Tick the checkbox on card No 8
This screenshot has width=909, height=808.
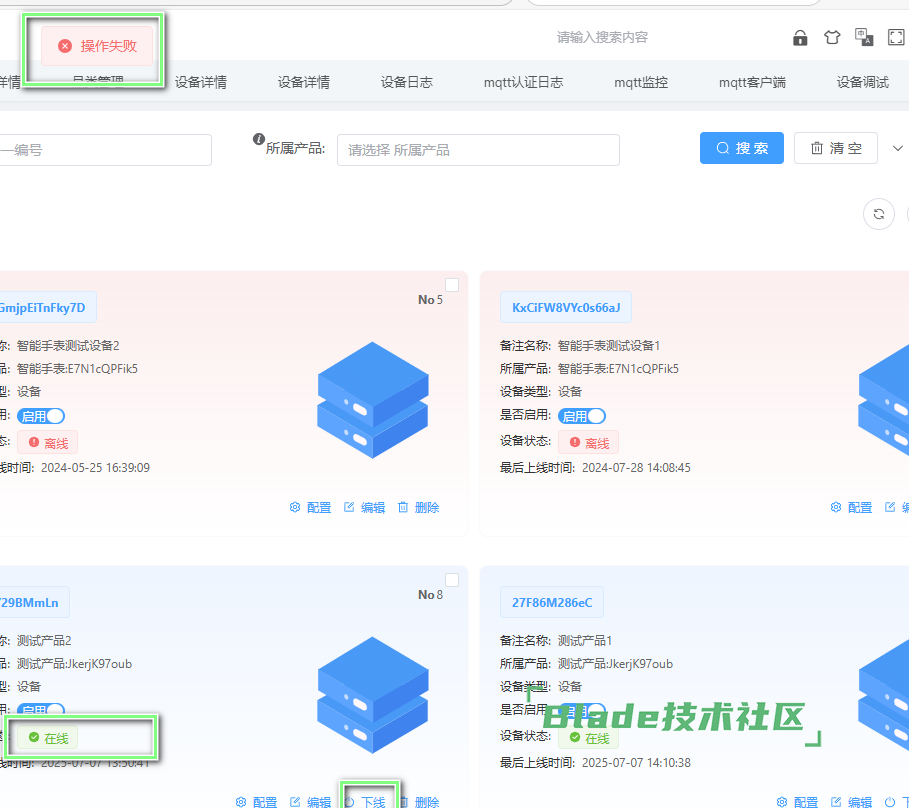point(452,580)
